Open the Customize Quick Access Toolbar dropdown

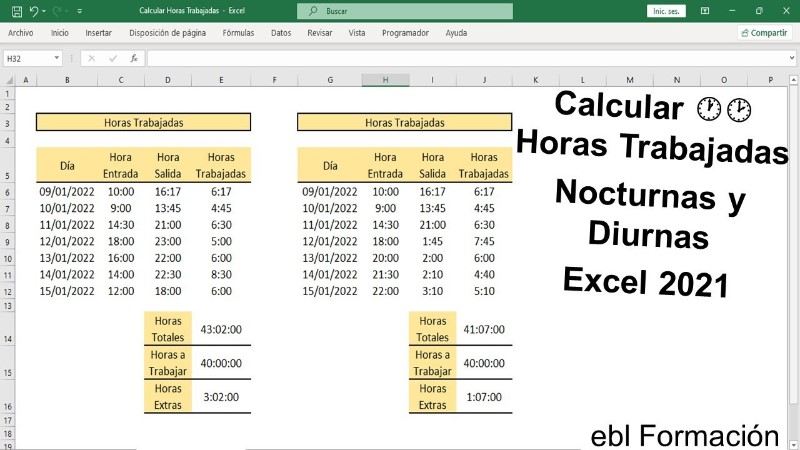[81, 11]
